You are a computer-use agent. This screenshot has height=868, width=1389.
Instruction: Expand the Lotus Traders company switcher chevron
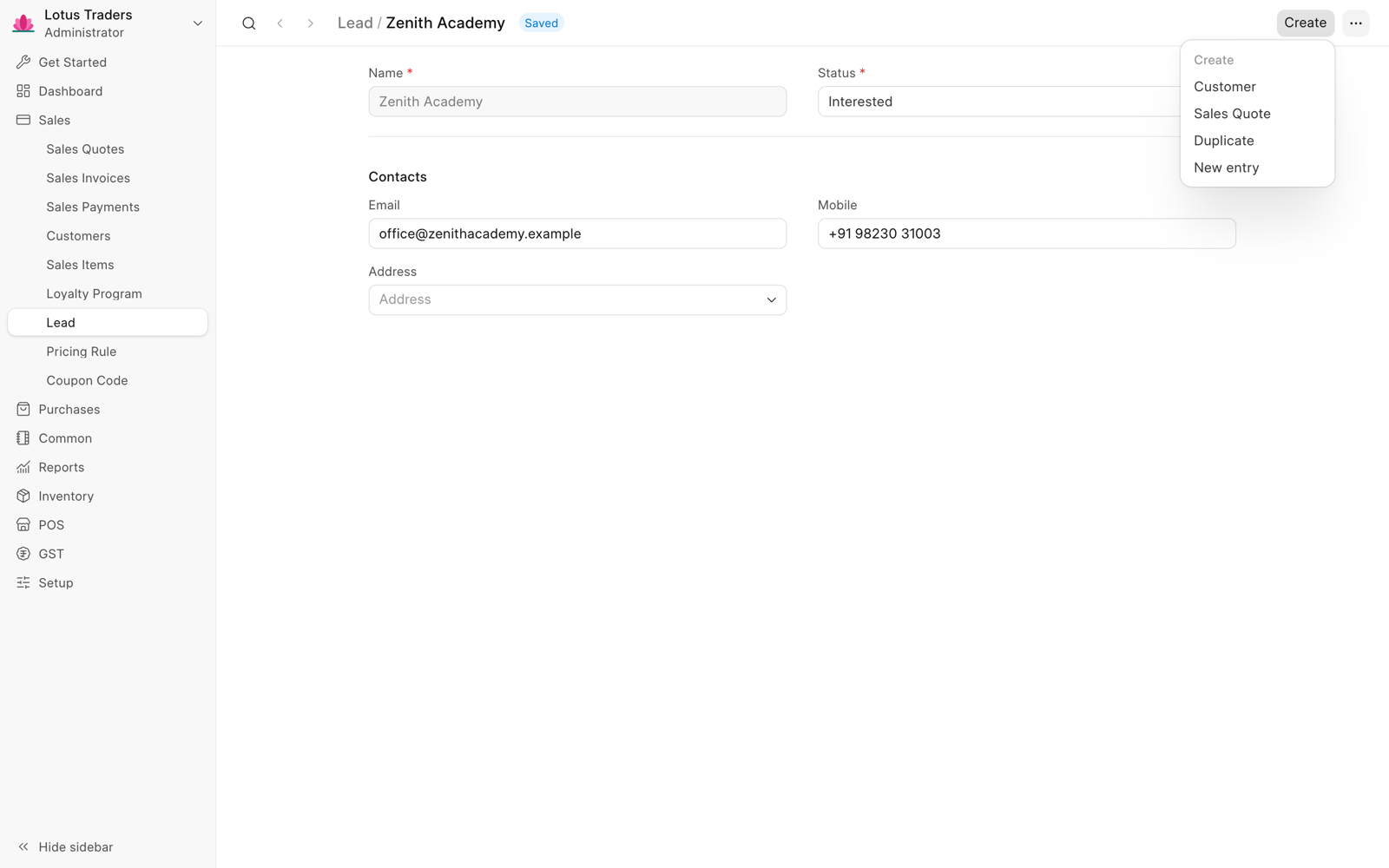(198, 23)
